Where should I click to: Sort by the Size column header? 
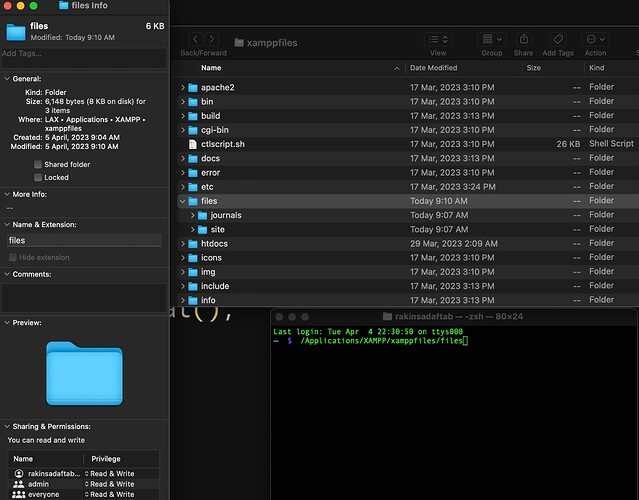coord(533,68)
